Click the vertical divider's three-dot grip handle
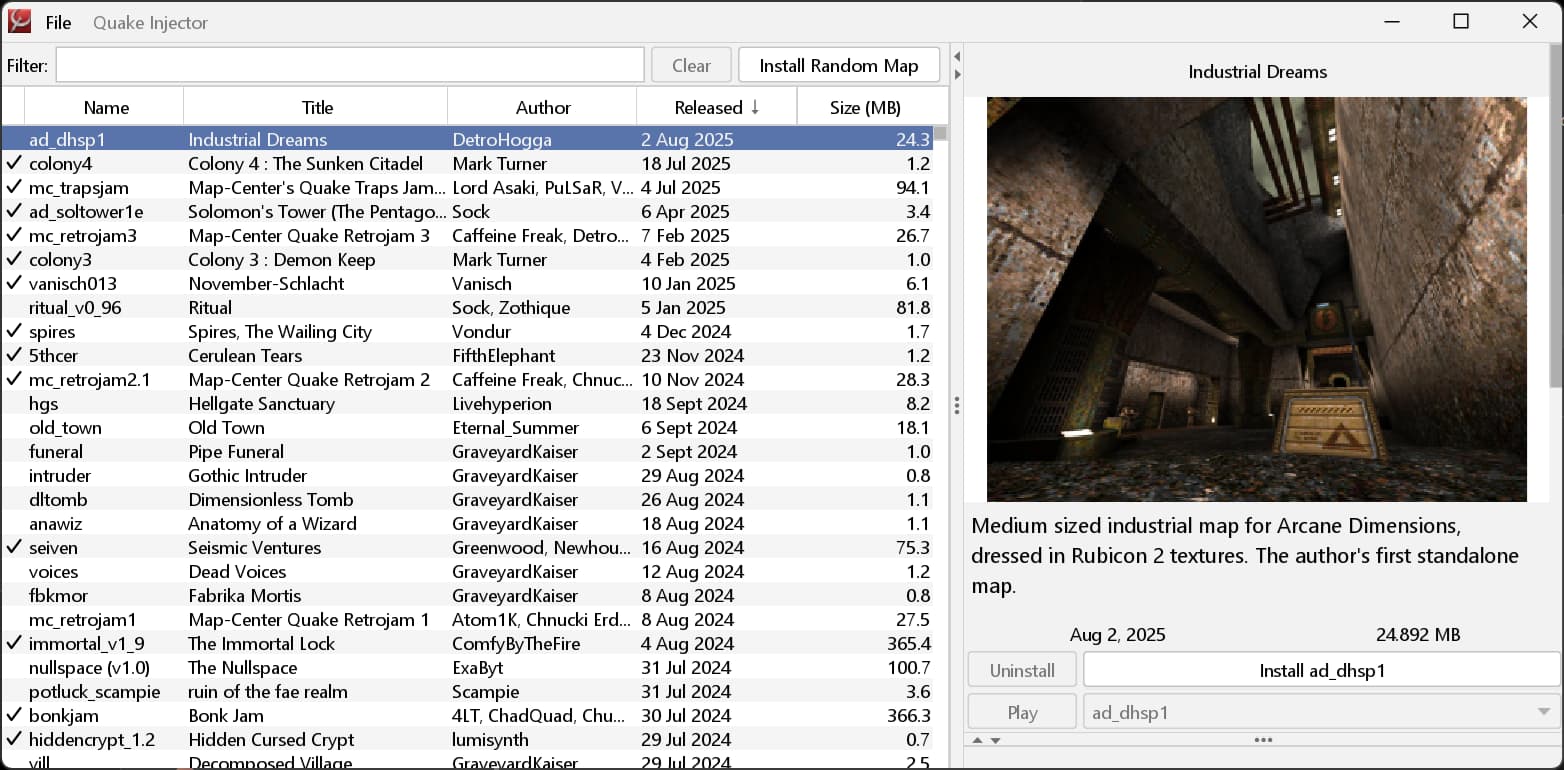 [x=957, y=405]
